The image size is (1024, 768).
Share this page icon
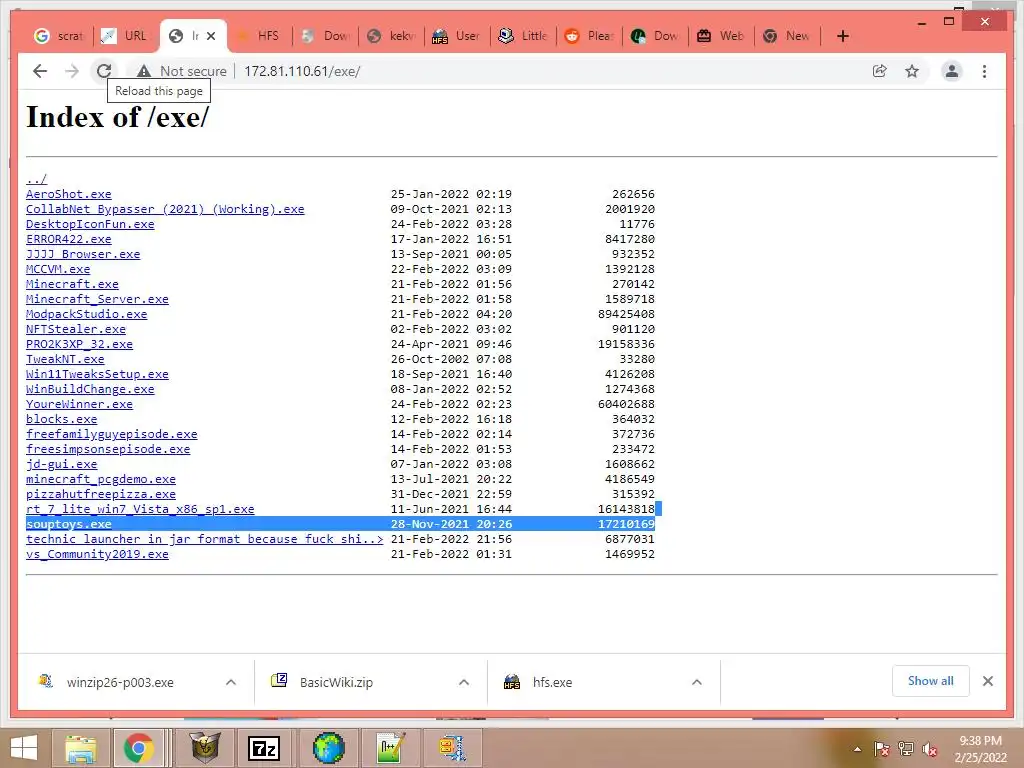point(880,71)
